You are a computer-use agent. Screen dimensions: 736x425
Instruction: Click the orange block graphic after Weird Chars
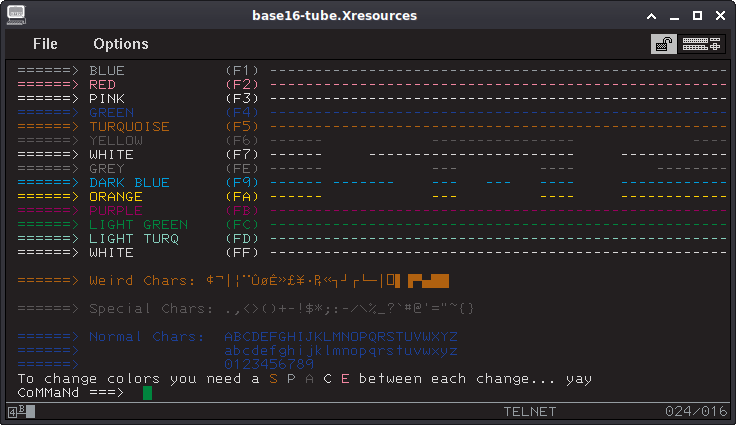coord(428,281)
